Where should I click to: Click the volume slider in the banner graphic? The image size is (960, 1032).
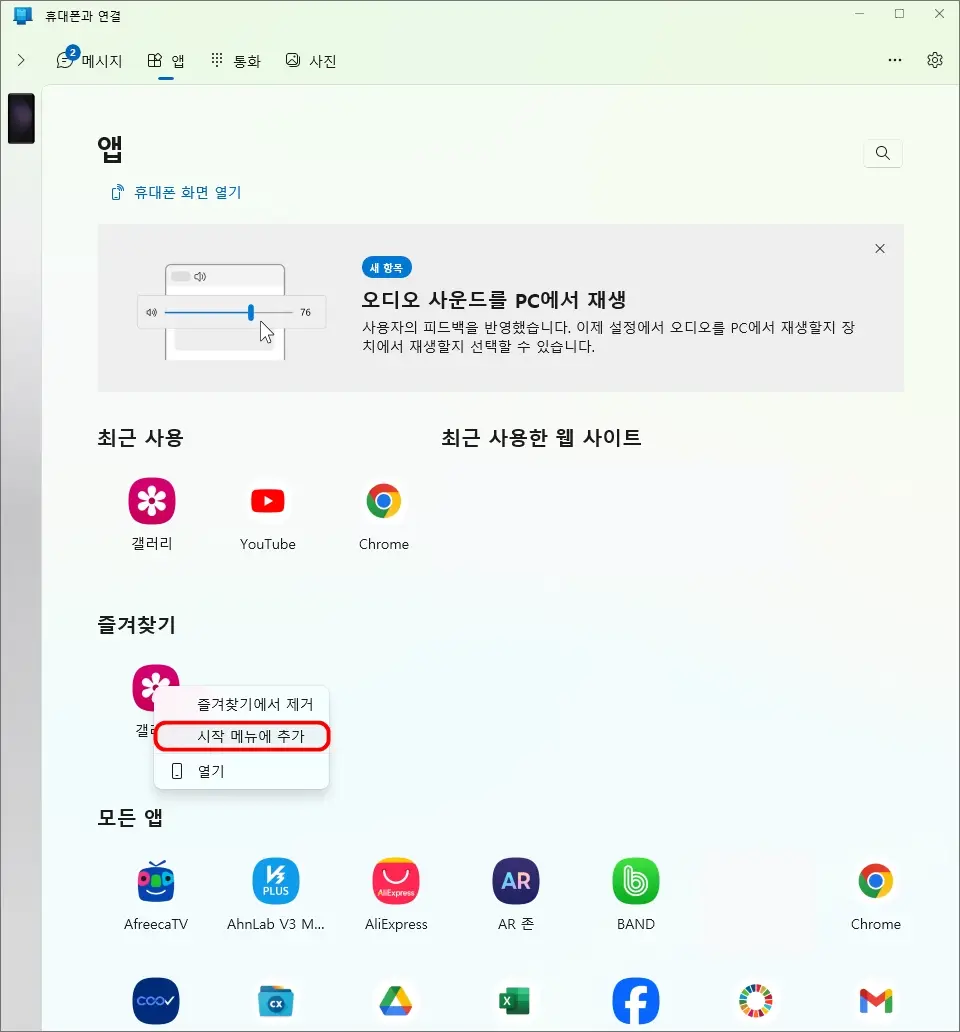pos(249,311)
